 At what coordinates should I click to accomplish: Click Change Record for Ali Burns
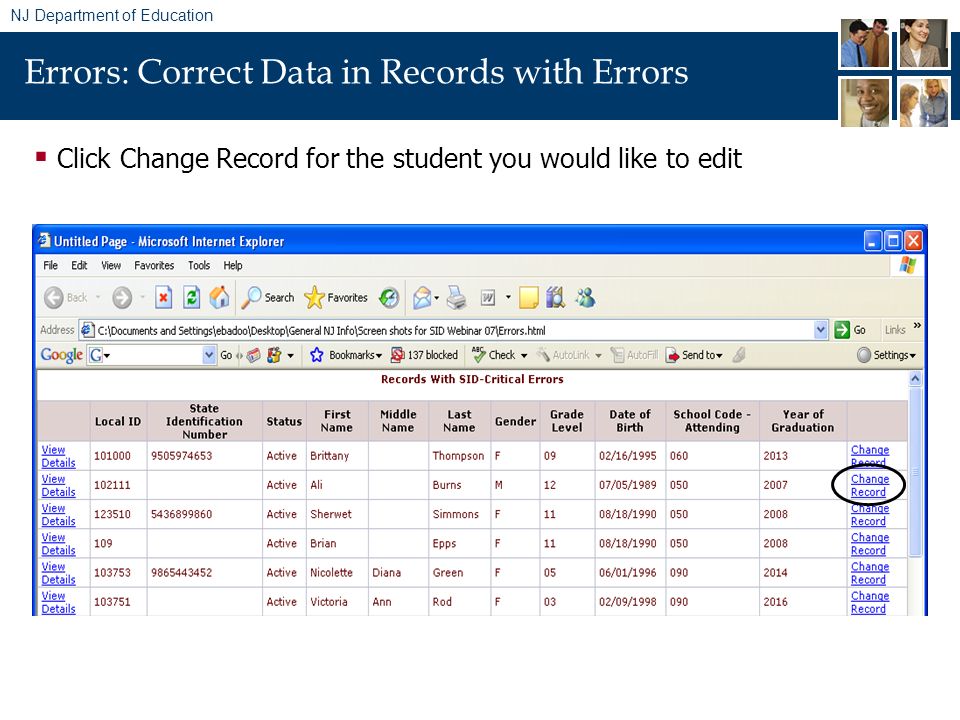pyautogui.click(x=869, y=486)
